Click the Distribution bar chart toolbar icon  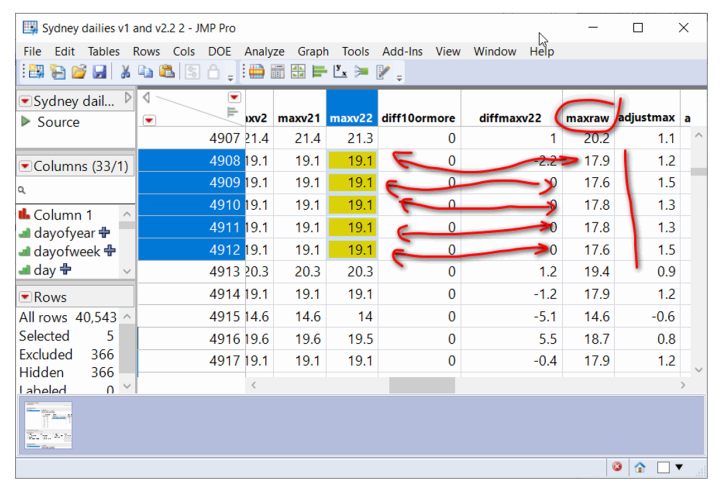point(319,72)
